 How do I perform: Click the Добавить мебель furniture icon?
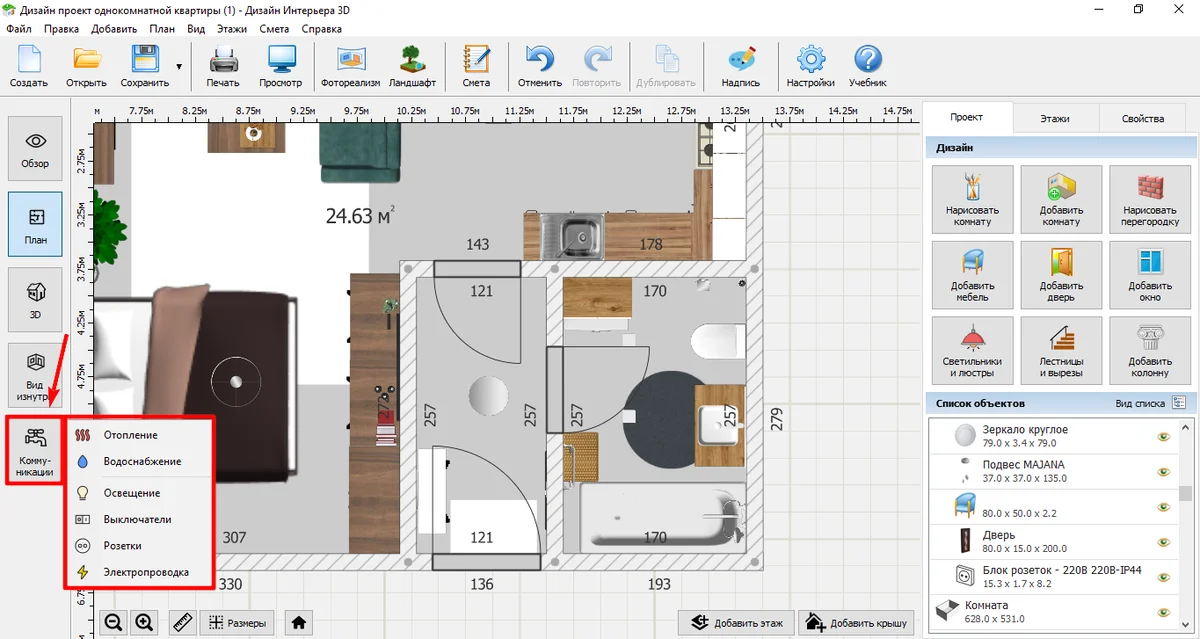(972, 275)
